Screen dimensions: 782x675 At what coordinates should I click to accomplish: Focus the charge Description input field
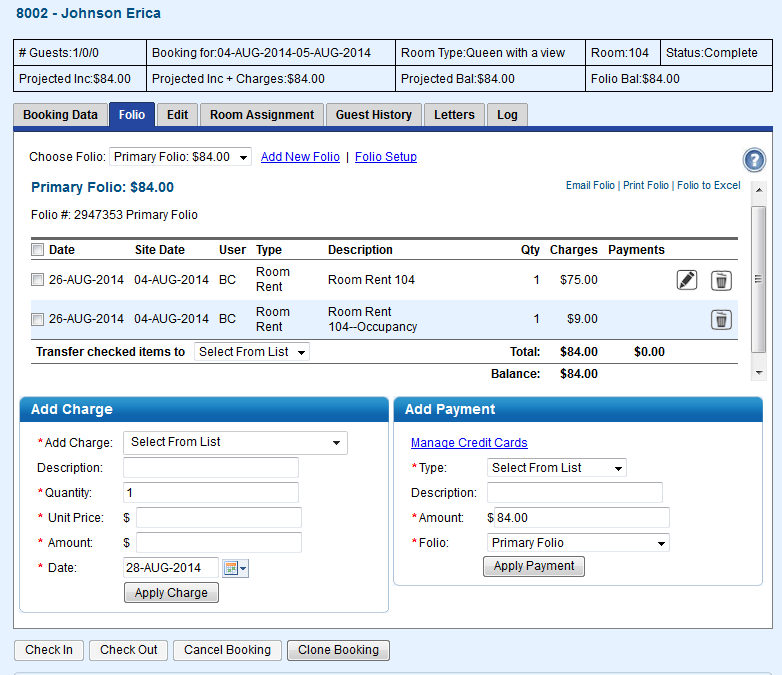[x=211, y=467]
